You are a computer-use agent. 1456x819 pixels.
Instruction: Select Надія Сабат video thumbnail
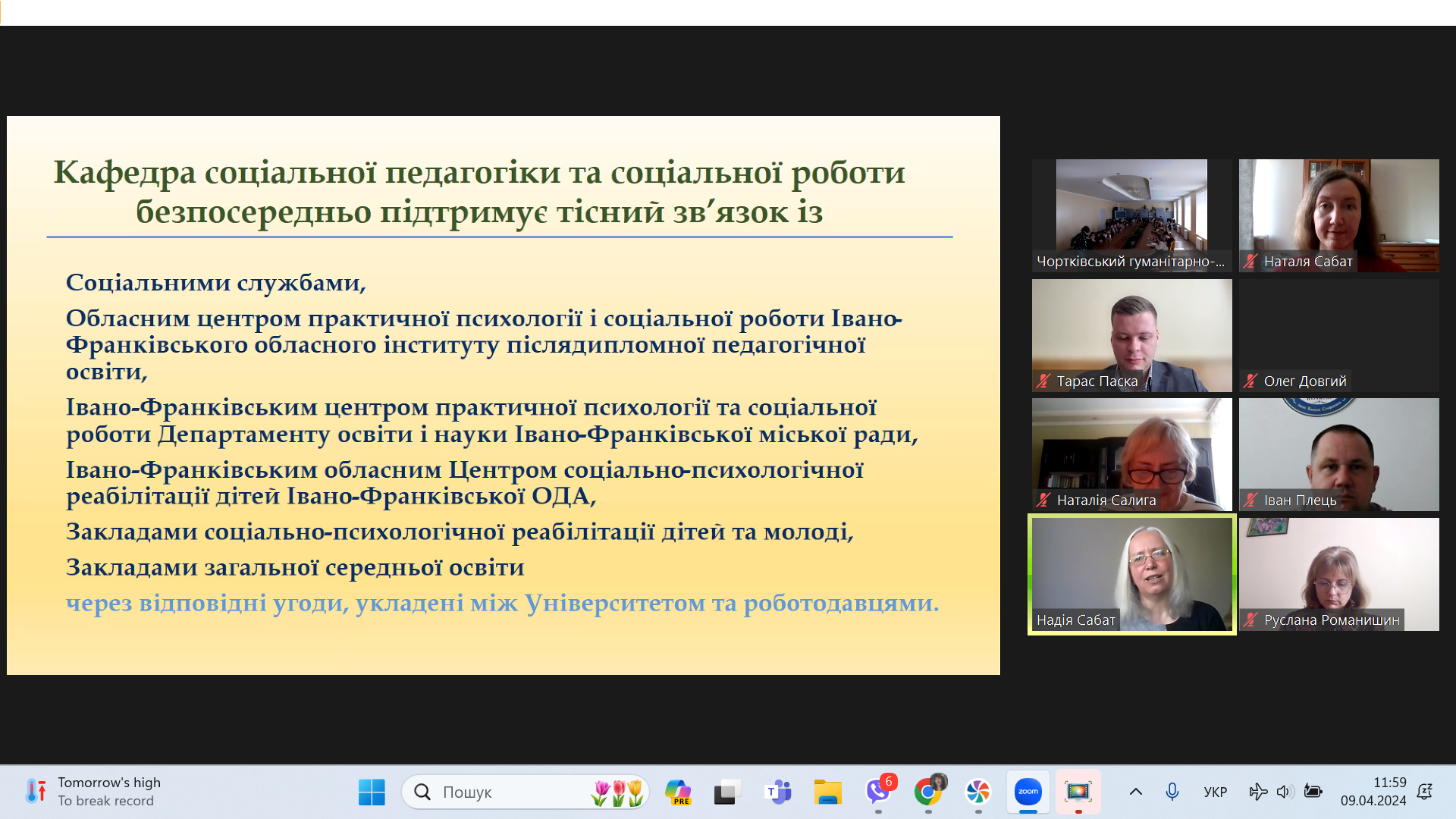[x=1131, y=574]
